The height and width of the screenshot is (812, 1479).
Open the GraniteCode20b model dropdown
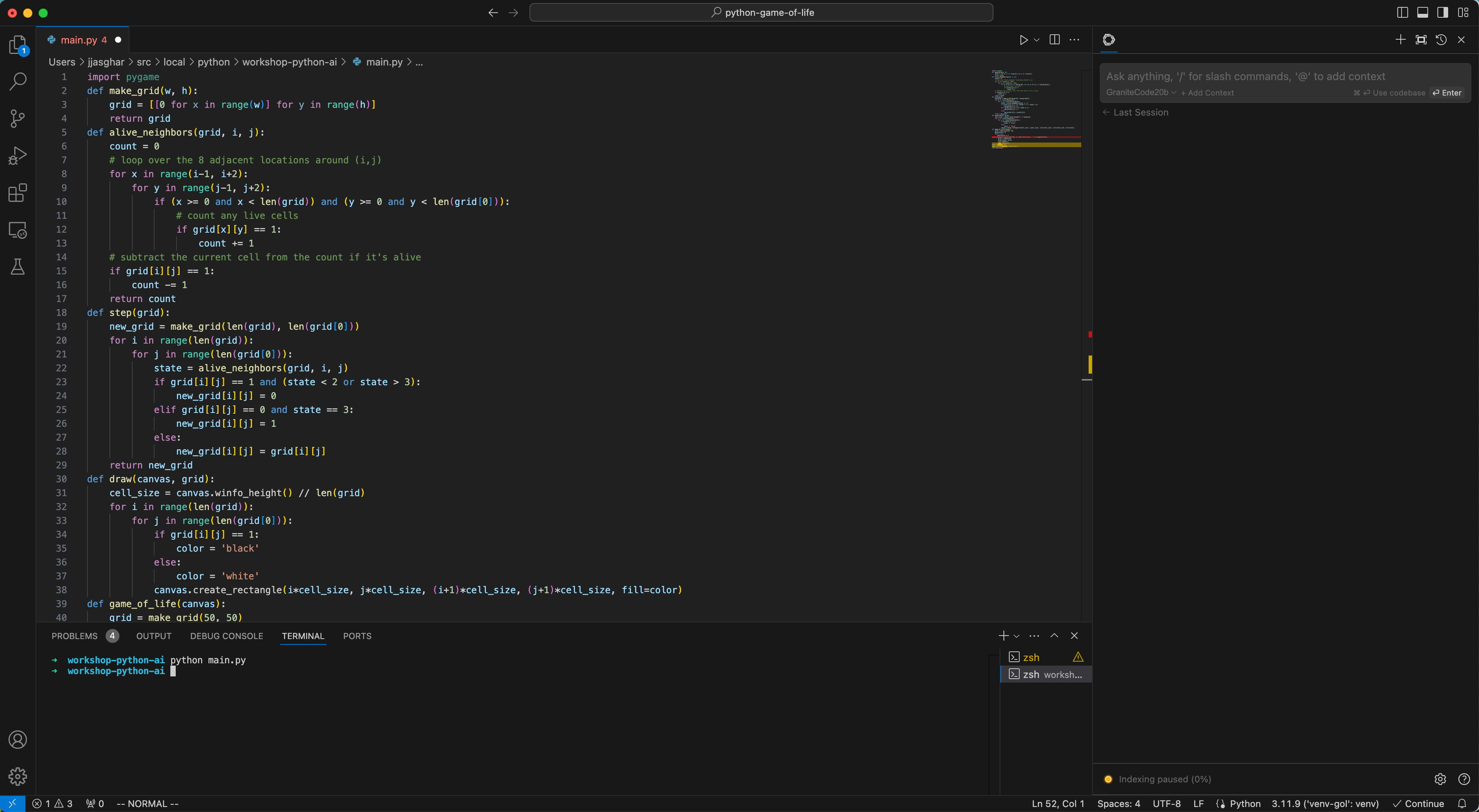pos(1141,92)
